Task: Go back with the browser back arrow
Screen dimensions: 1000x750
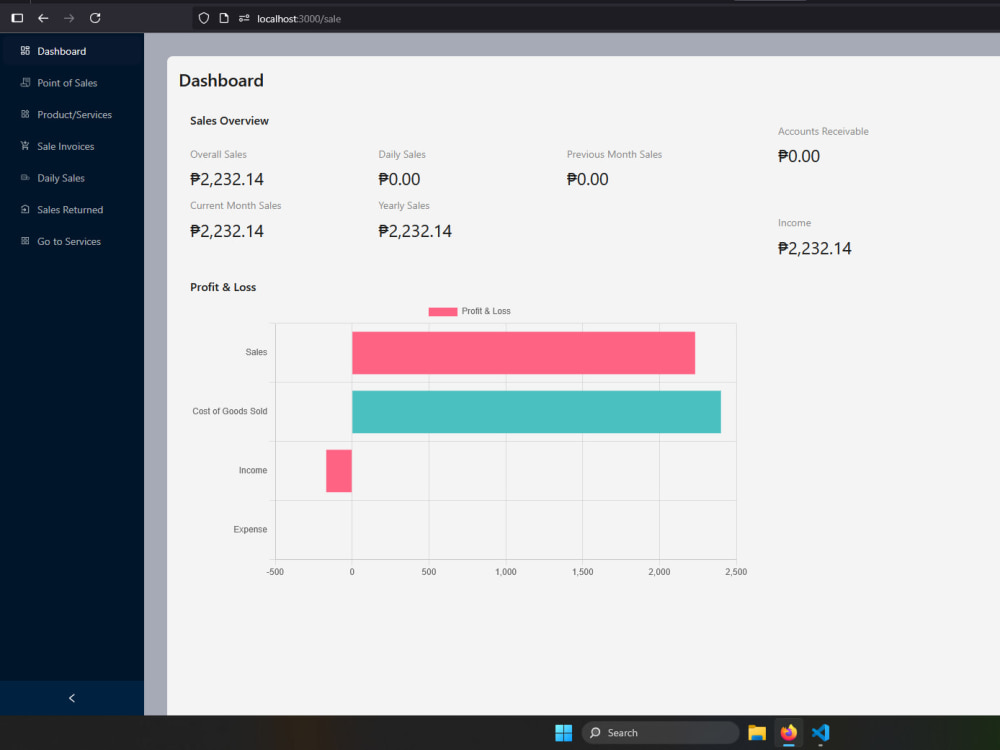Action: [x=43, y=18]
